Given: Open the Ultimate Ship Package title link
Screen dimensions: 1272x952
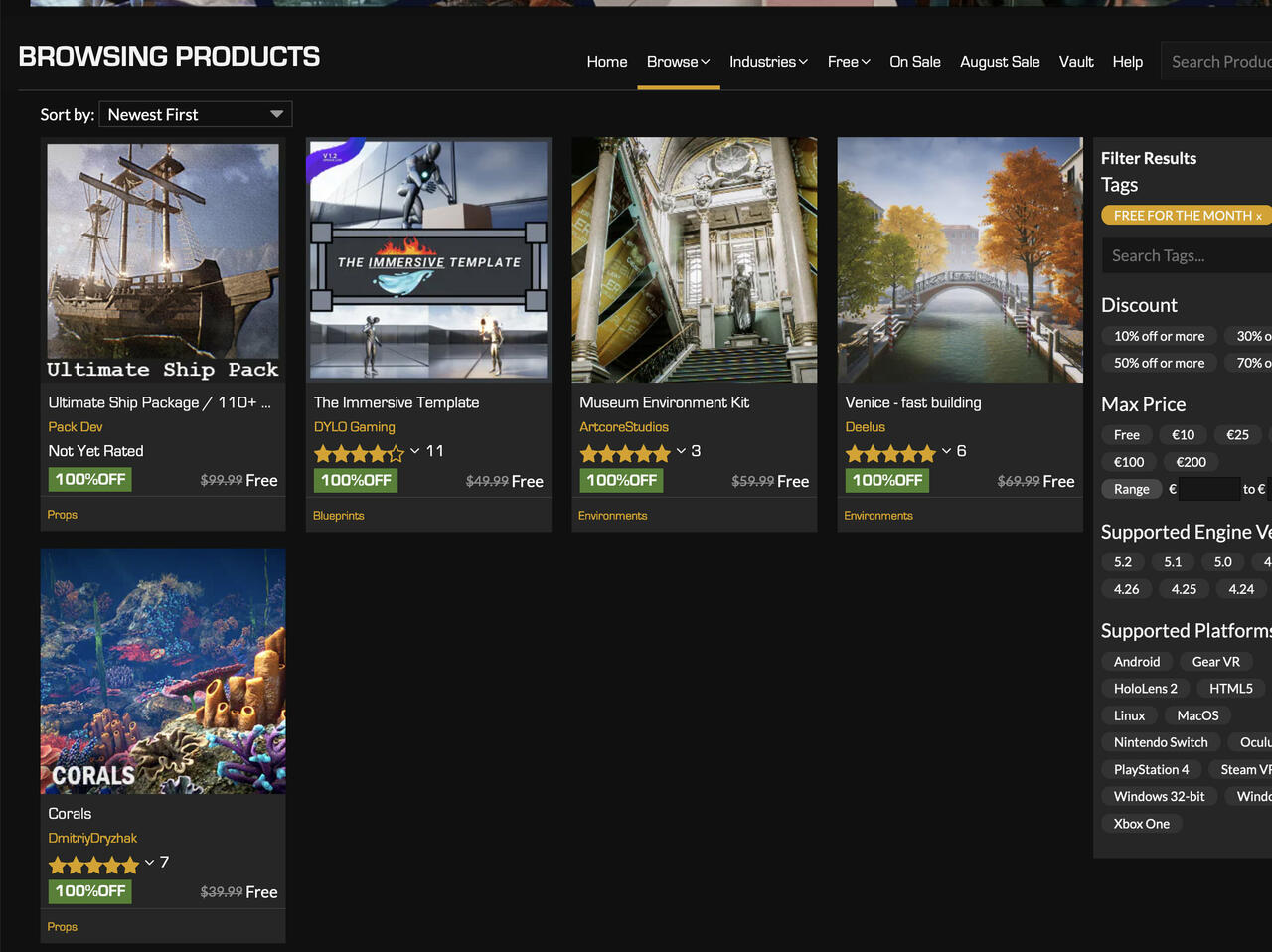Looking at the screenshot, I should pyautogui.click(x=160, y=402).
